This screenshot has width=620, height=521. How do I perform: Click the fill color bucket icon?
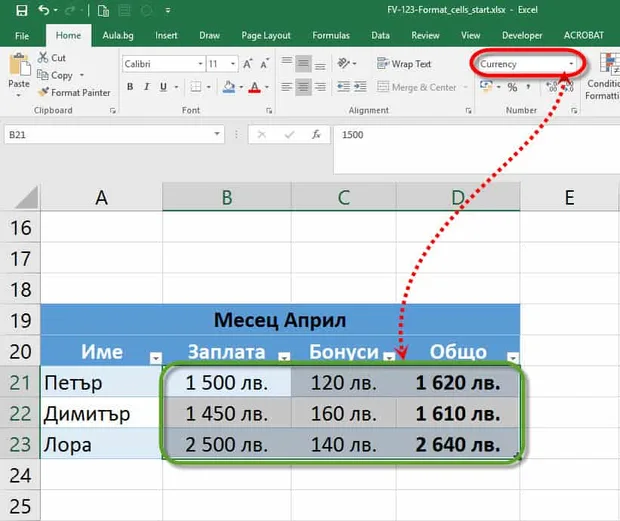pyautogui.click(x=229, y=87)
